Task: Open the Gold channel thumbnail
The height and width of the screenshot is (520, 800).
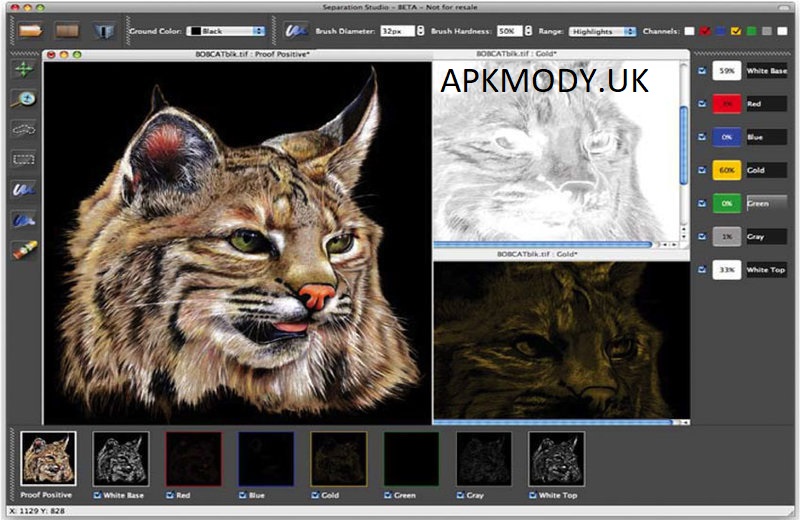Action: 339,458
